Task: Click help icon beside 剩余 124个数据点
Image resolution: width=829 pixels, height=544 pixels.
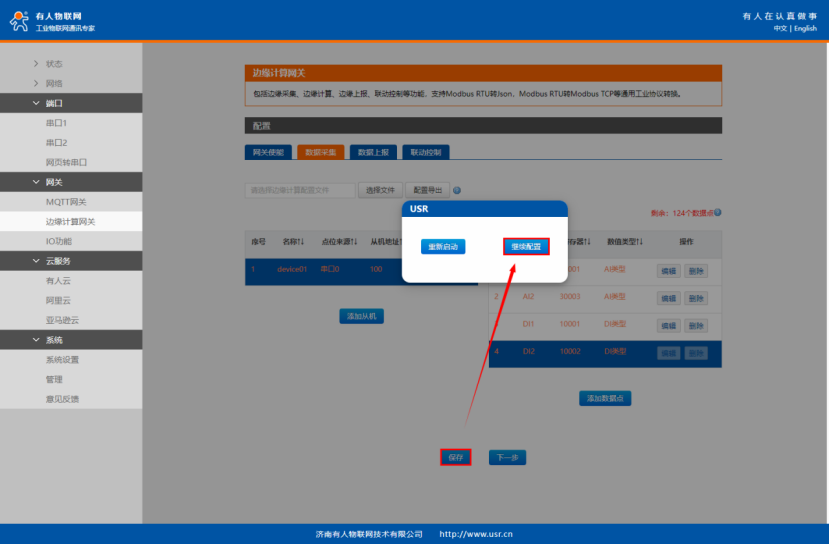Action: point(718,212)
